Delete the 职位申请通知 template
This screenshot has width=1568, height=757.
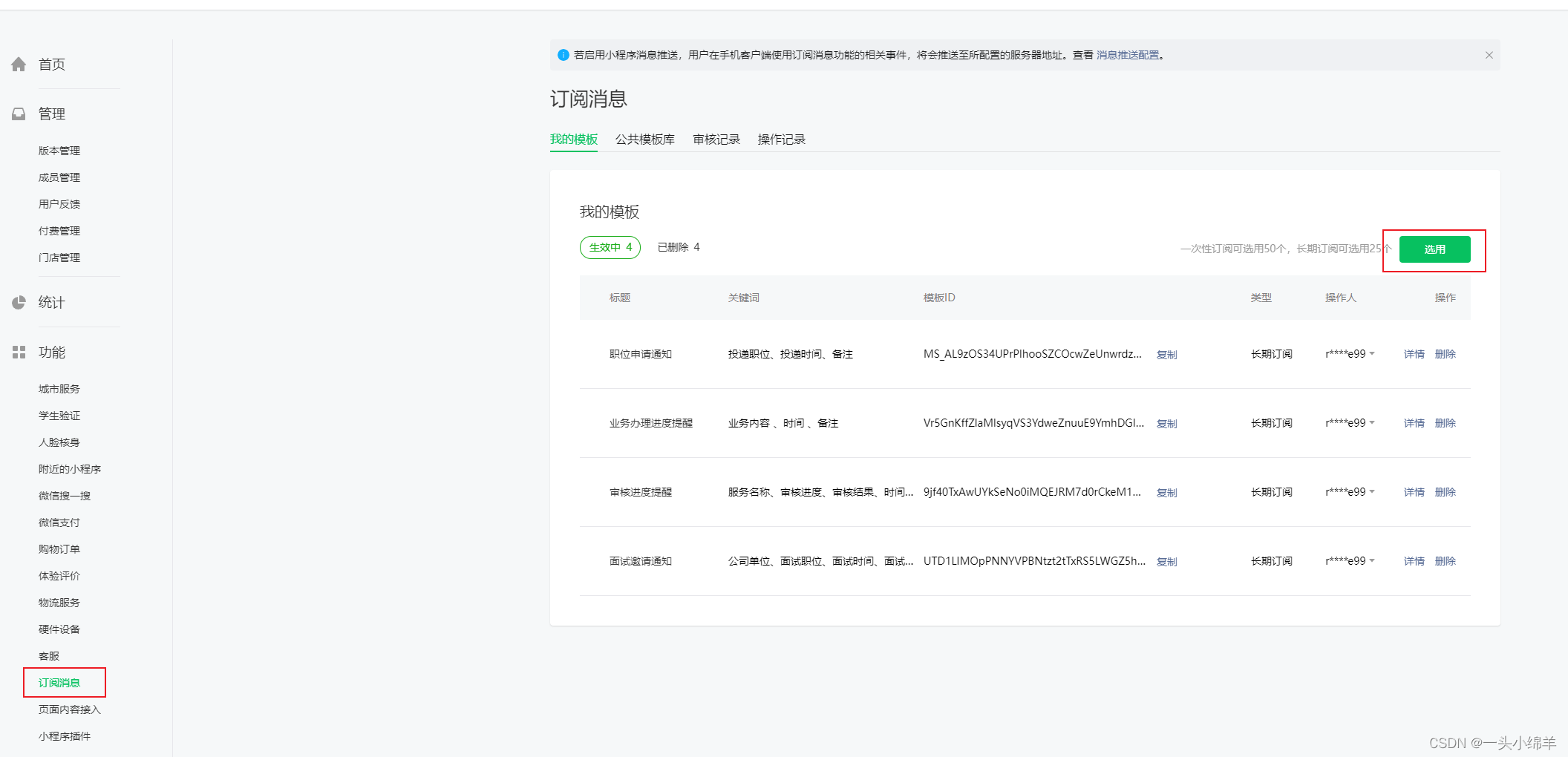[x=1445, y=354]
